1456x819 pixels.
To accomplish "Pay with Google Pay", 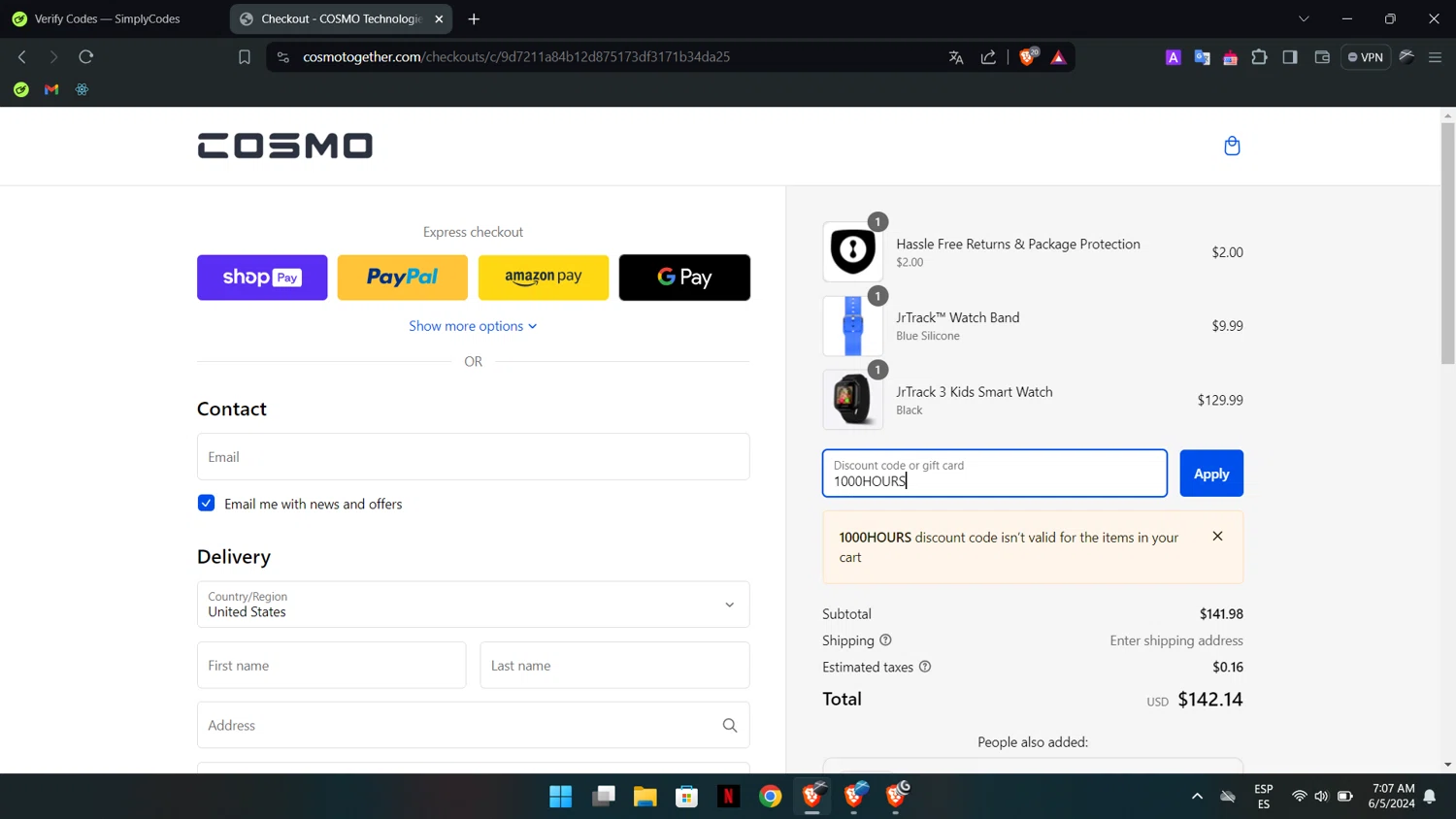I will (x=684, y=278).
